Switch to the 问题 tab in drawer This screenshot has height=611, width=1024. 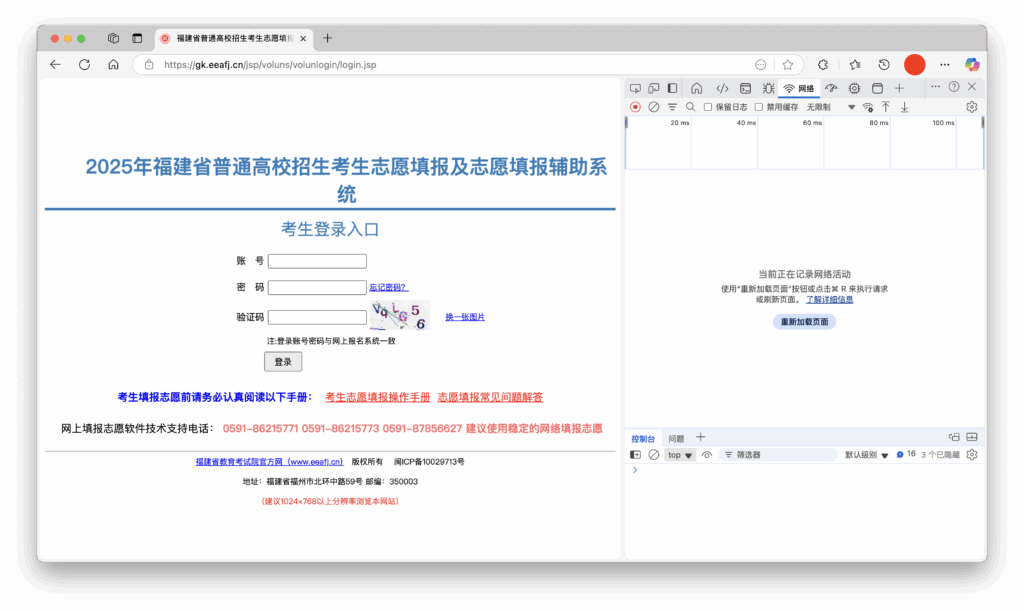(x=676, y=438)
